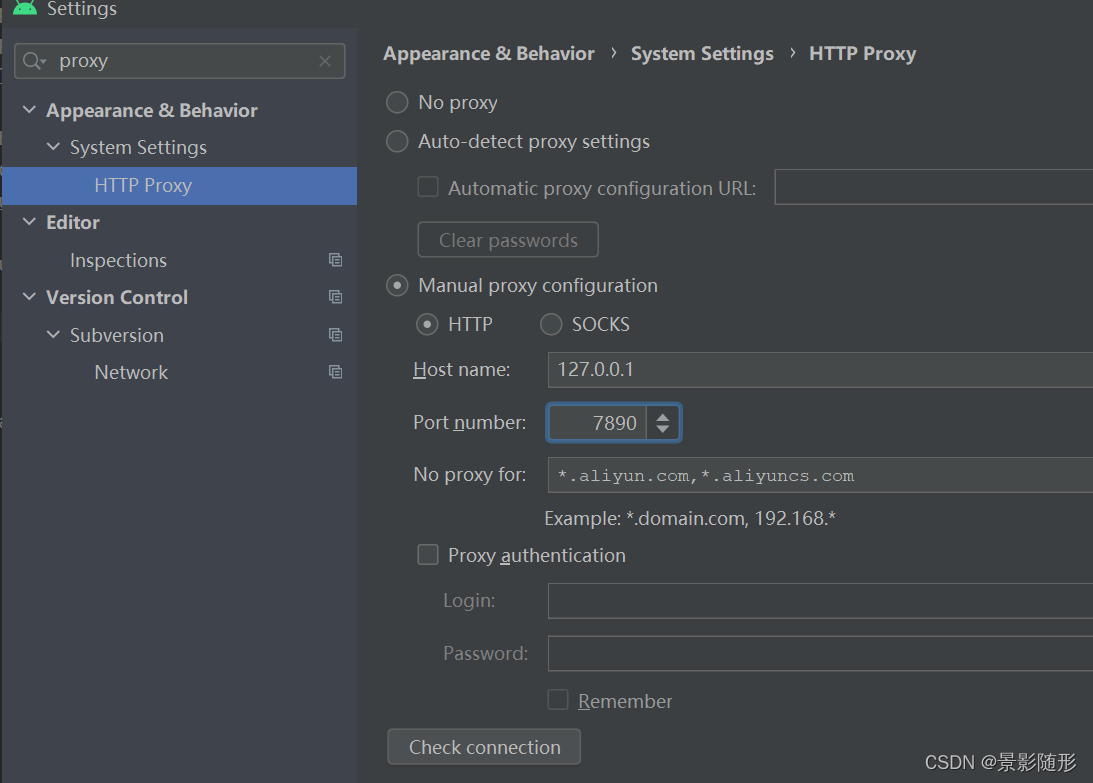Click the Android Studio logo in title bar

[25, 8]
